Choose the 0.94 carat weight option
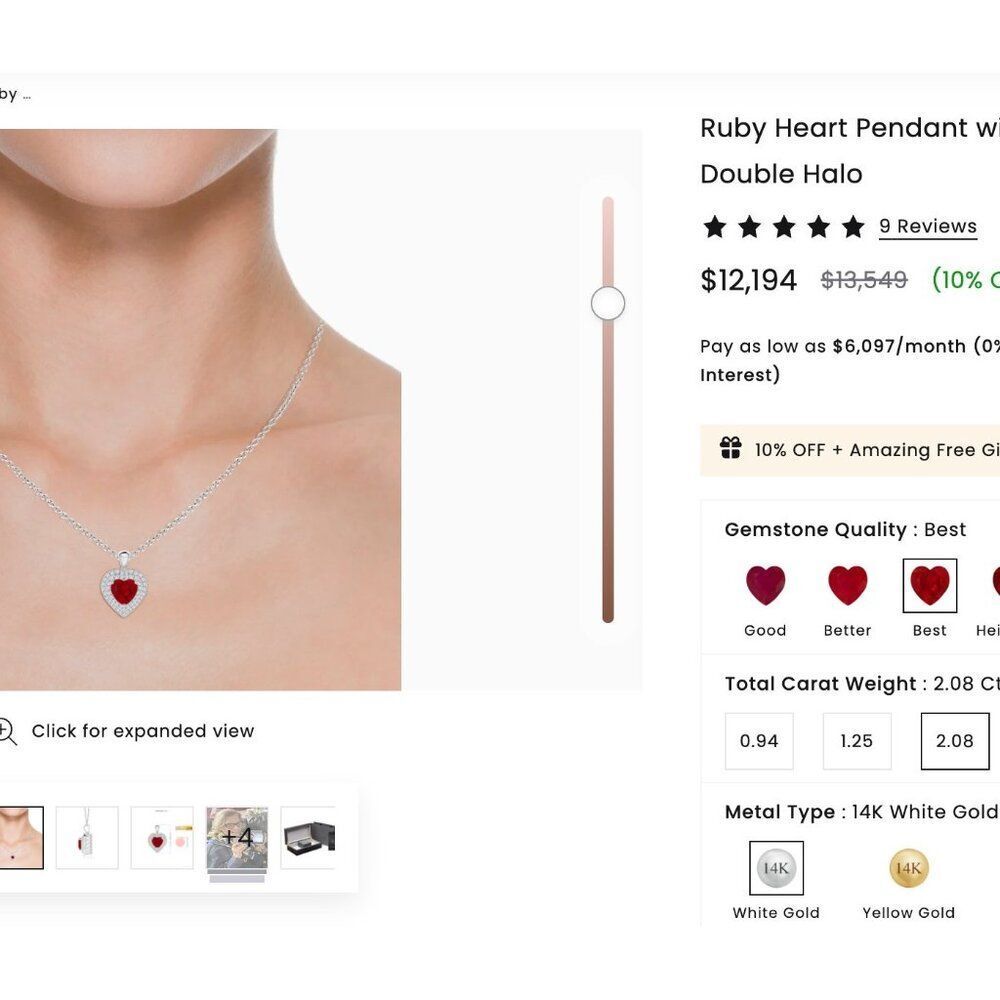 (759, 741)
